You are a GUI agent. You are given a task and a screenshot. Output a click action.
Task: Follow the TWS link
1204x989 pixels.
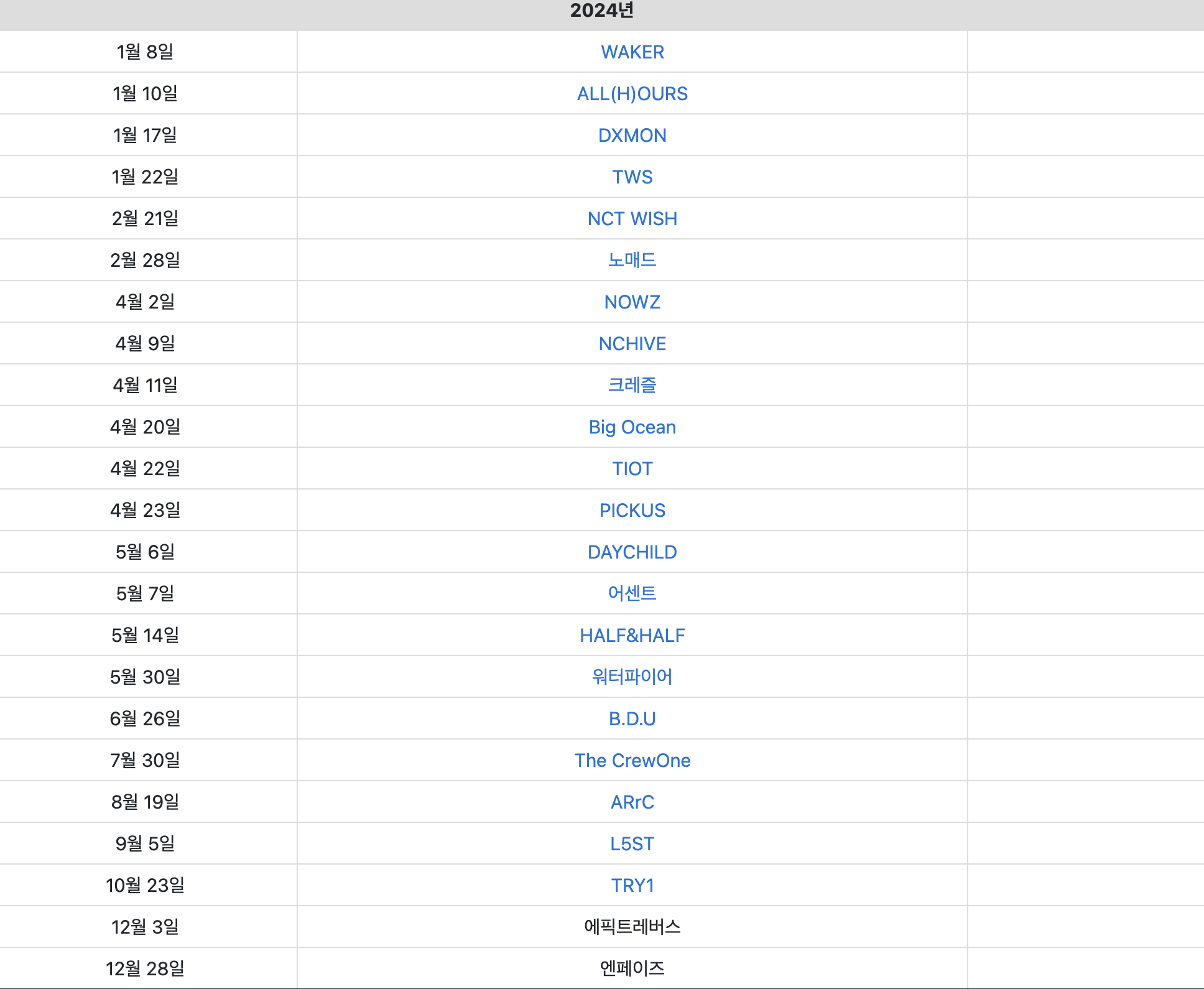[x=632, y=177]
